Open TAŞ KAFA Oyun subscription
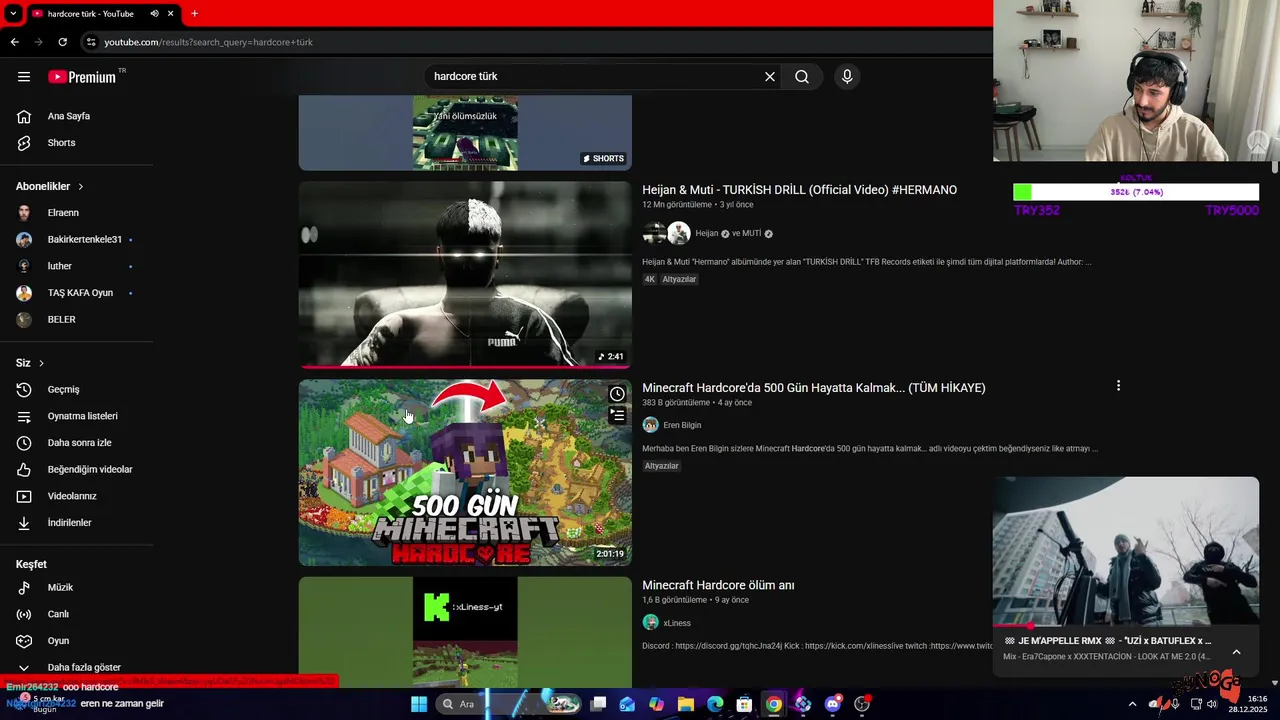Viewport: 1280px width, 720px height. [78, 293]
